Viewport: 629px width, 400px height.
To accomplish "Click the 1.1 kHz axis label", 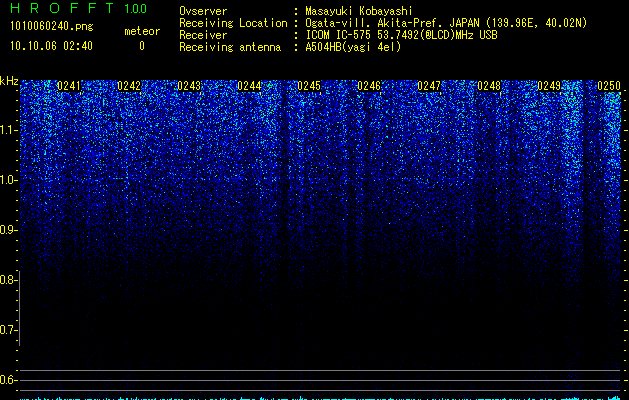I will pos(9,130).
